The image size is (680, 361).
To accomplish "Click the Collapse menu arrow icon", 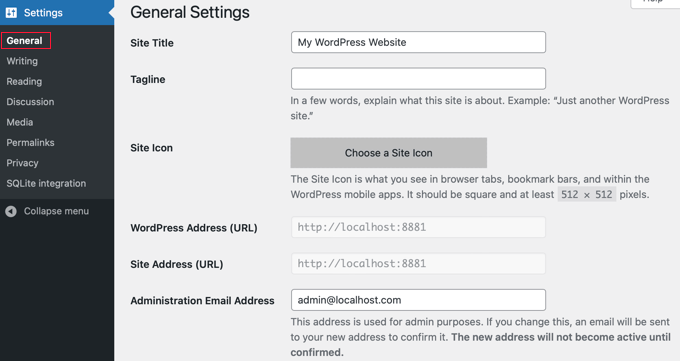I will [11, 211].
